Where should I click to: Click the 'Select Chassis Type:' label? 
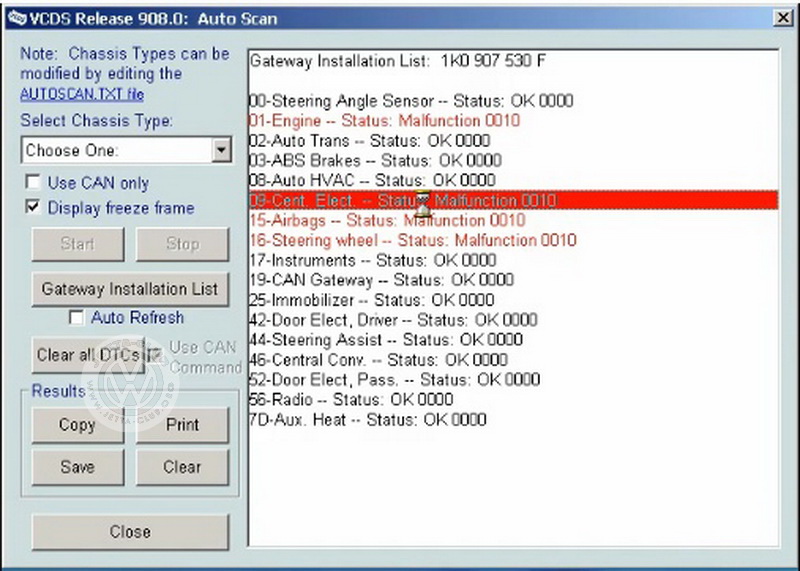[96, 121]
